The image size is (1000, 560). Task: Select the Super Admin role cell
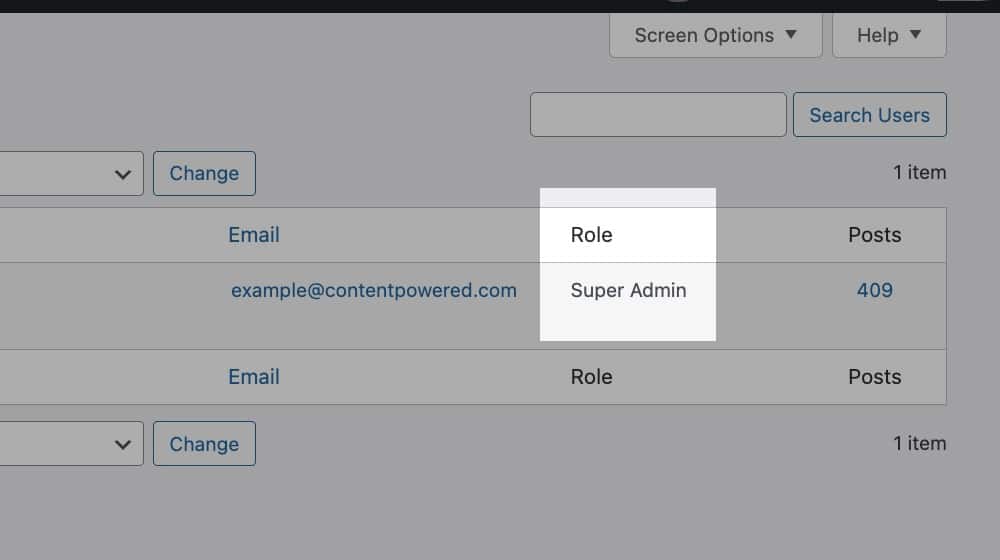628,290
